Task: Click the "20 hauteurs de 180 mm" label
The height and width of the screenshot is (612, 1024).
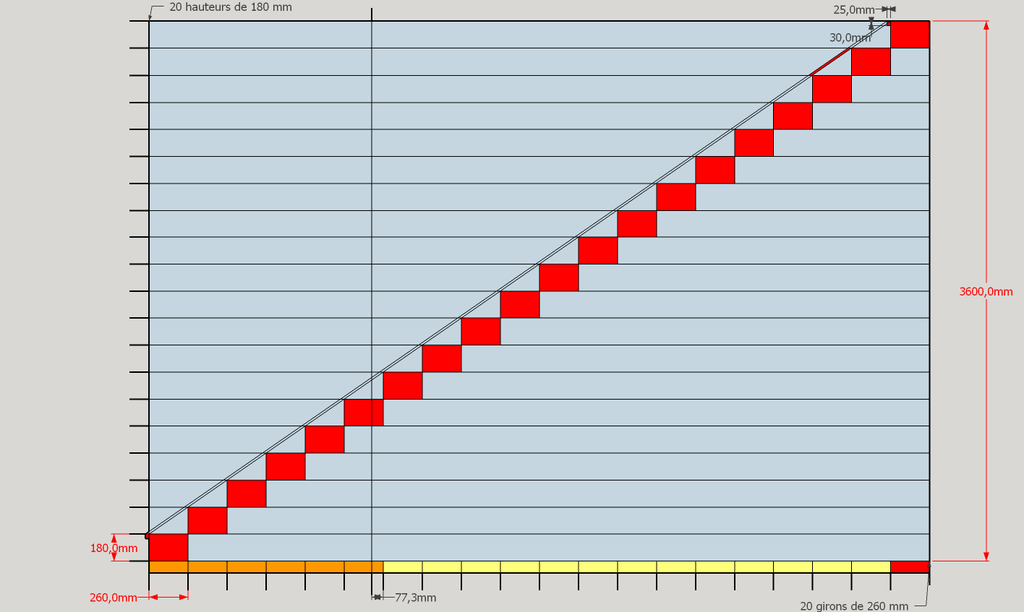Action: click(x=231, y=7)
